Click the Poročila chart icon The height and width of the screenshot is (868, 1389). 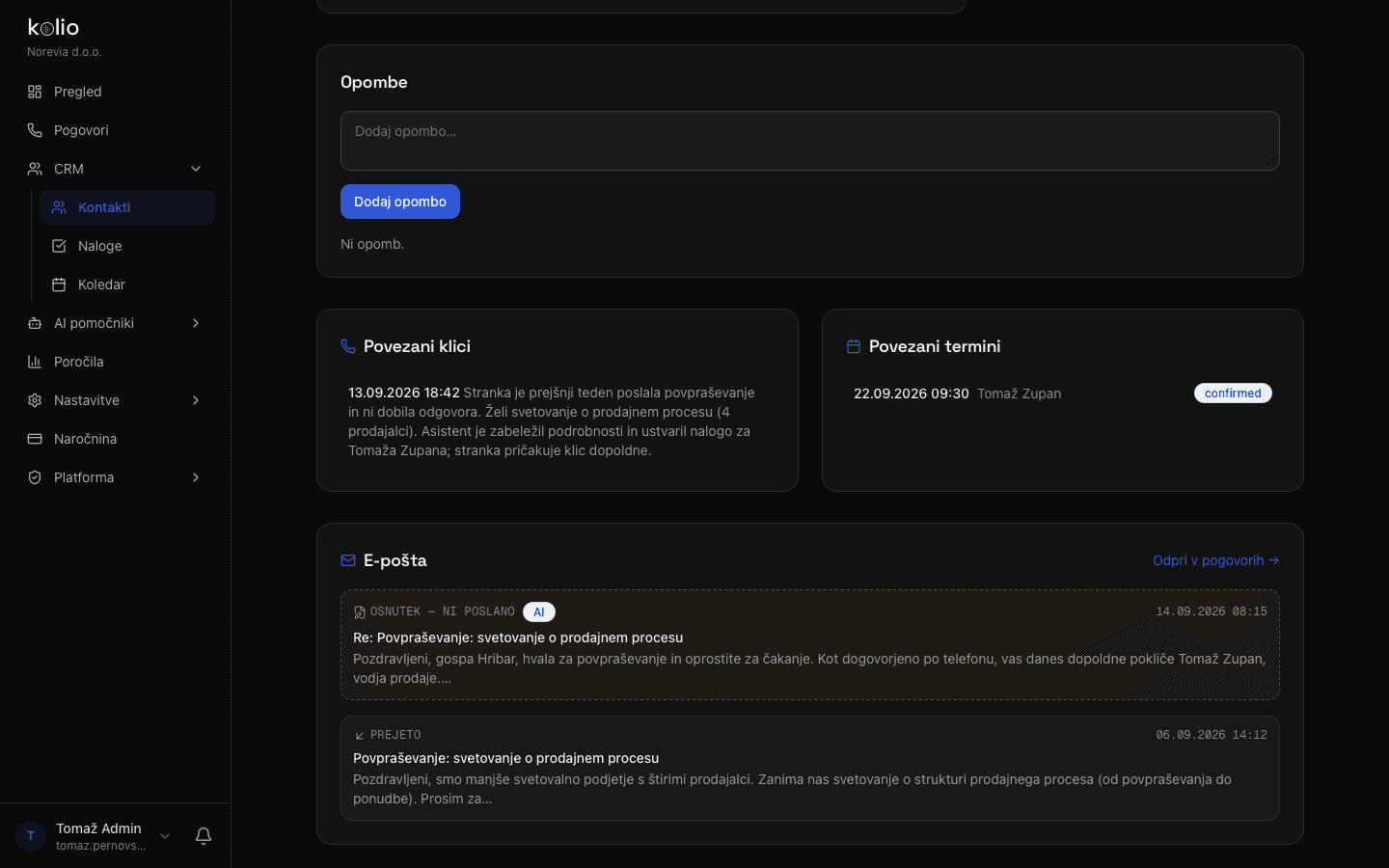pos(35,362)
